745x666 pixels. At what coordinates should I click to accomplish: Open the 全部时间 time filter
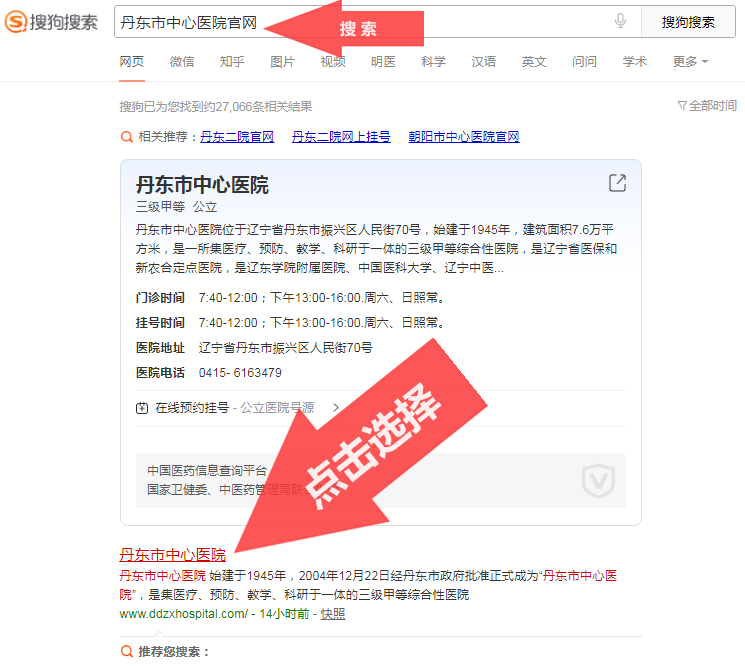(x=707, y=106)
